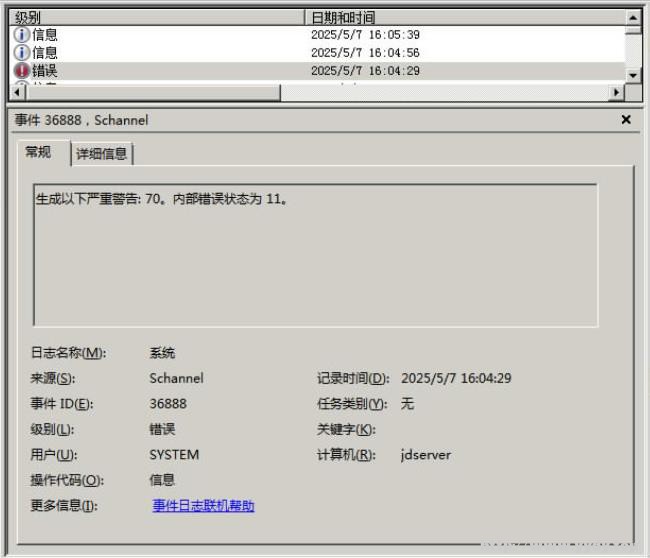This screenshot has height=558, width=650.
Task: Close the event 36888 detail pane
Action: [626, 120]
